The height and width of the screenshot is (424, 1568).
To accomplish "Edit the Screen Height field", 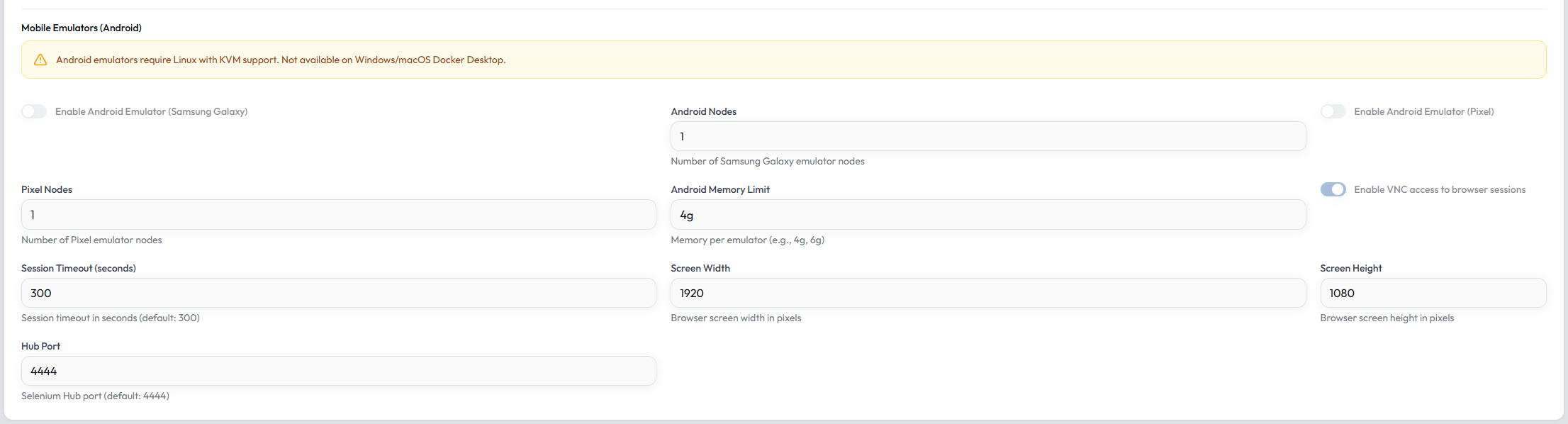I will coord(1433,293).
